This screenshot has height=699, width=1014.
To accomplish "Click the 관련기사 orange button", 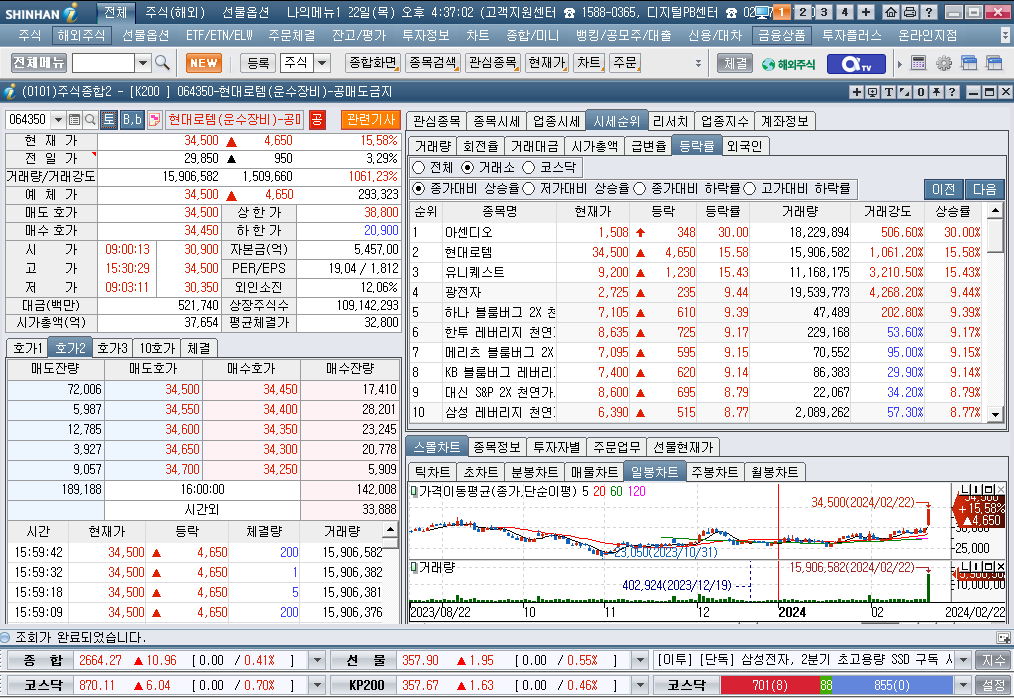I will [x=371, y=120].
